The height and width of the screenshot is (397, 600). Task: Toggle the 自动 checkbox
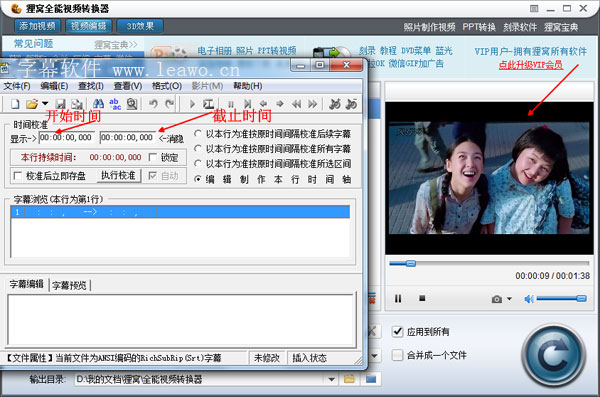click(x=153, y=176)
